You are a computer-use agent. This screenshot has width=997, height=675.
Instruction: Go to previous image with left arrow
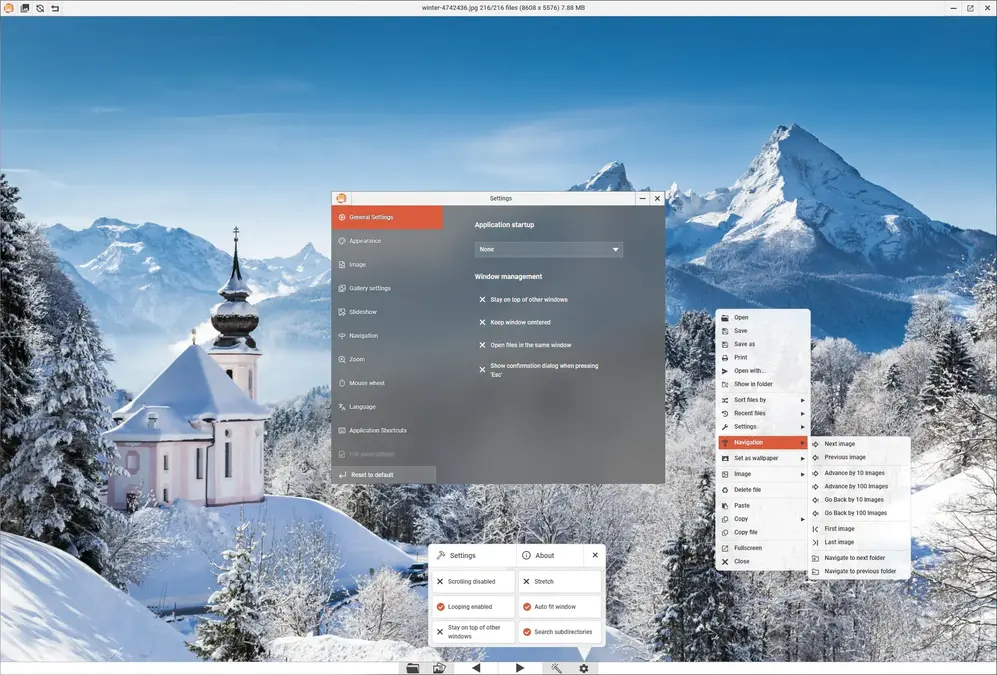[x=476, y=668]
